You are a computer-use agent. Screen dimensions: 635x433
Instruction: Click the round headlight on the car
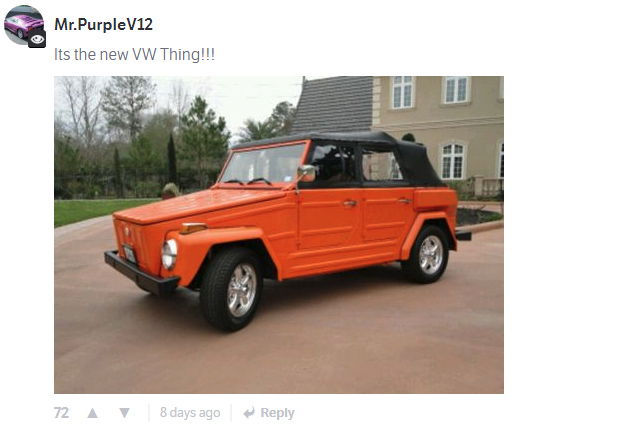tap(169, 254)
